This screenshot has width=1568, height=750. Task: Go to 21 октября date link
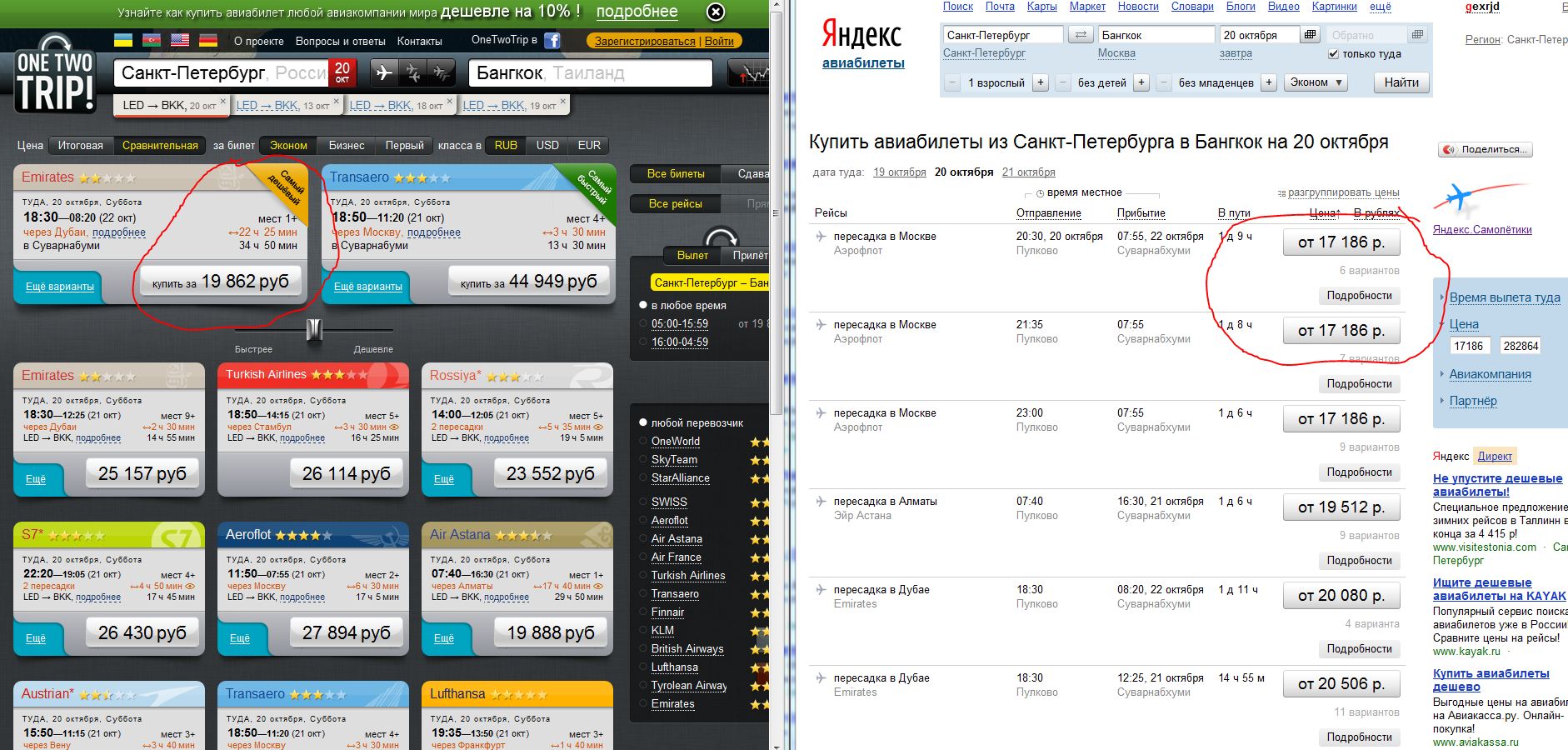pos(1028,172)
